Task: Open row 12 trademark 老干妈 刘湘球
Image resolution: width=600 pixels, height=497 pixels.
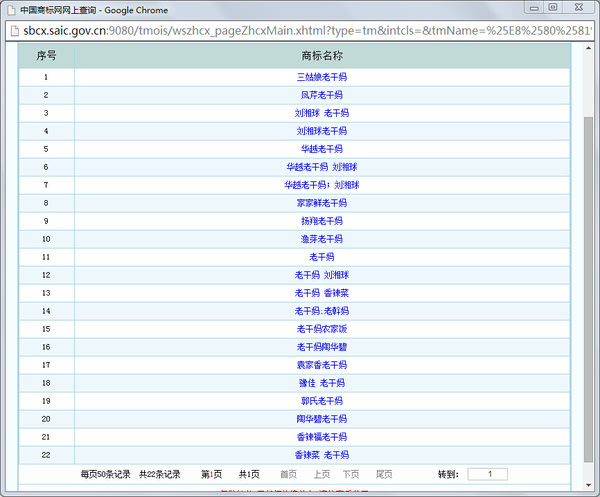Action: tap(322, 275)
